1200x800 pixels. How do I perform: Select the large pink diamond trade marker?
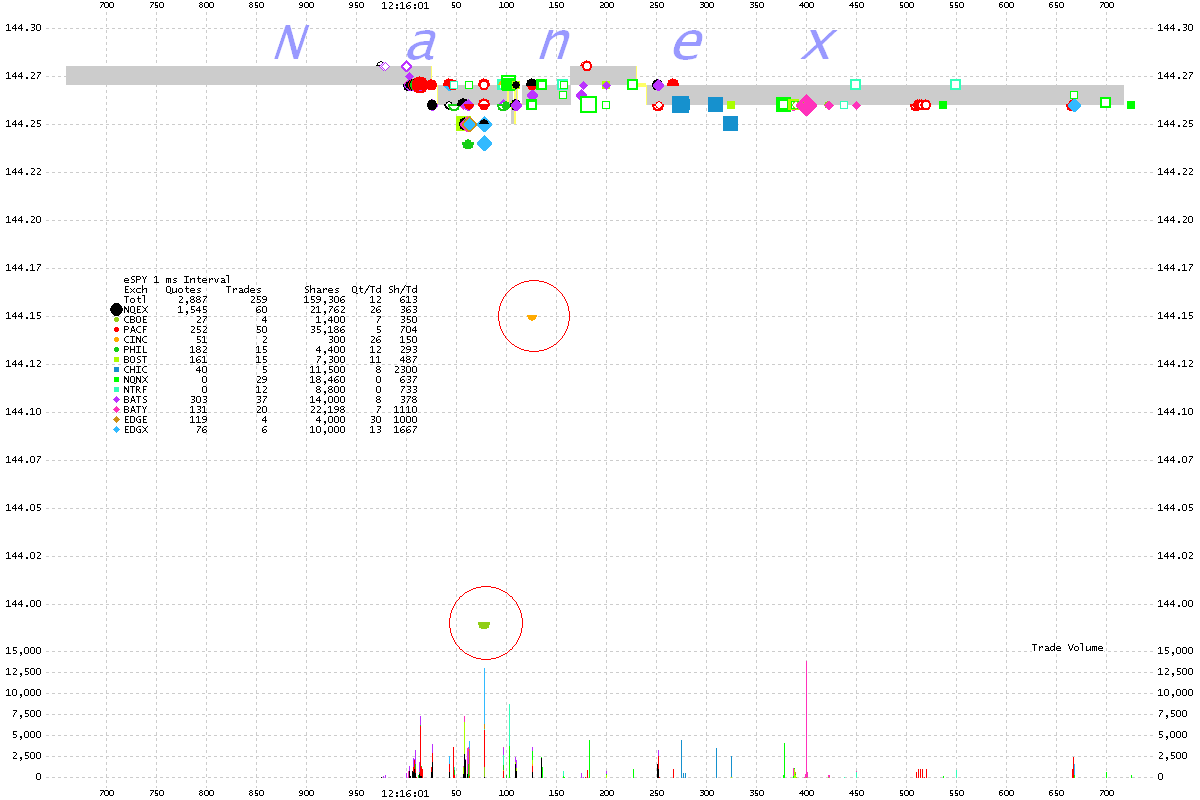(x=806, y=105)
